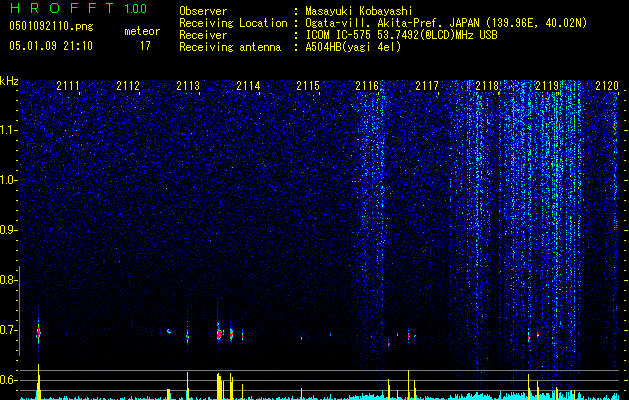Click the HROFFT 1.0.0 title text
This screenshot has height=400, width=629.
click(78, 9)
